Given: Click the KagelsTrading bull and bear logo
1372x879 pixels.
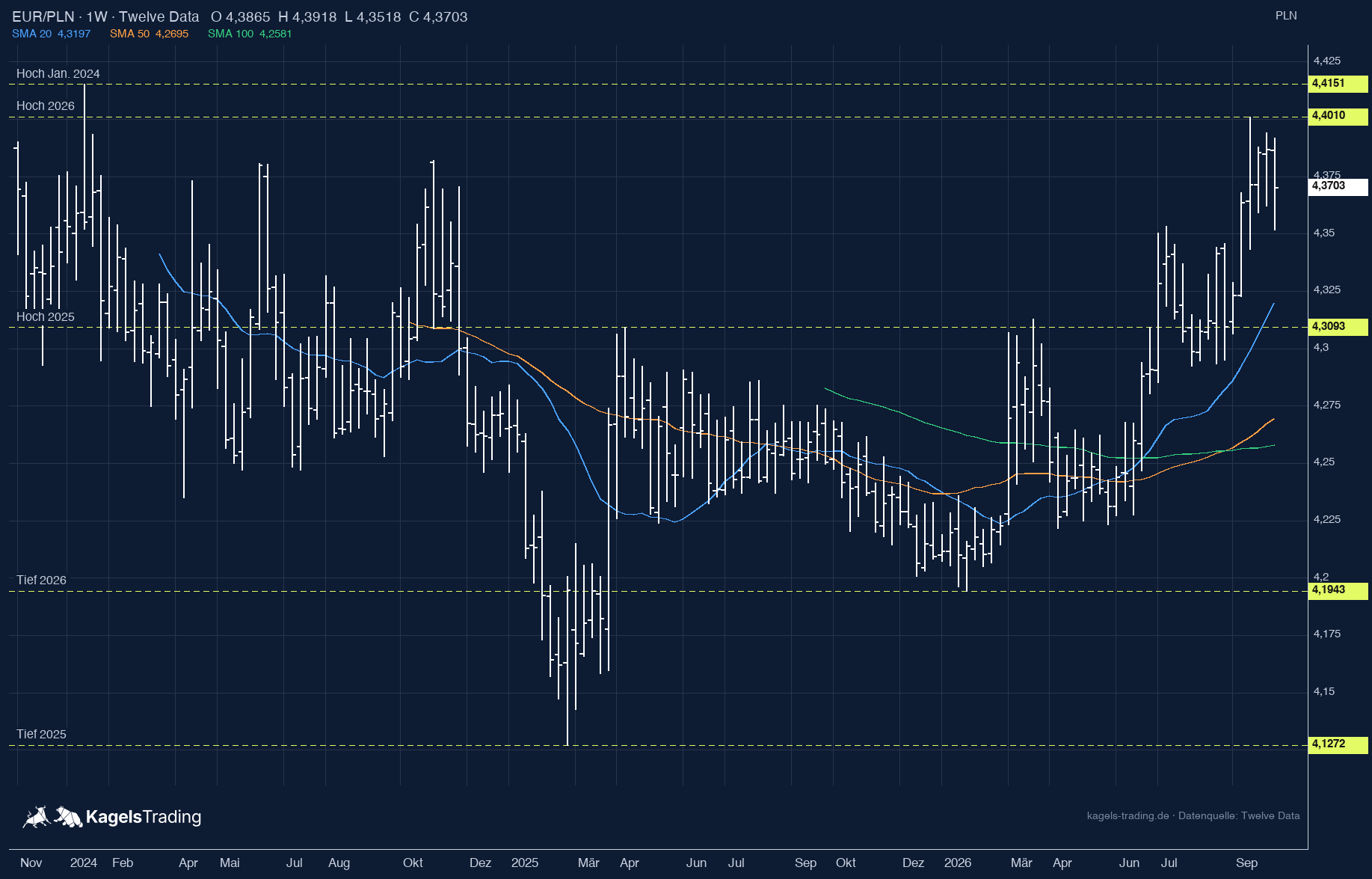Looking at the screenshot, I should coord(52,817).
